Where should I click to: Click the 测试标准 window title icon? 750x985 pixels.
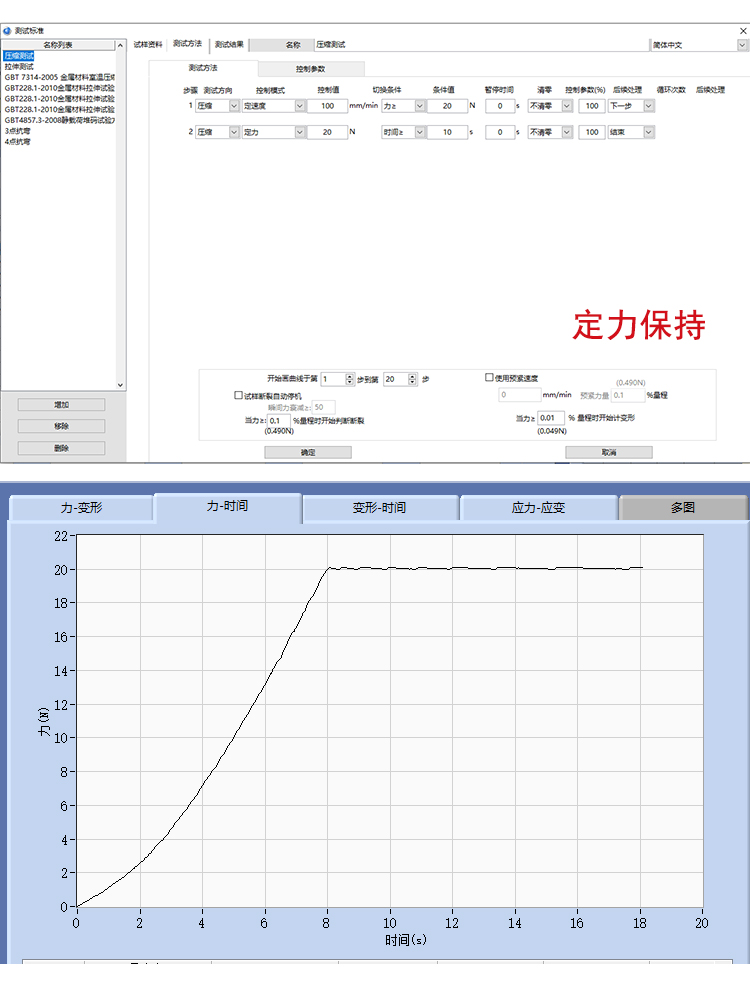click(8, 31)
